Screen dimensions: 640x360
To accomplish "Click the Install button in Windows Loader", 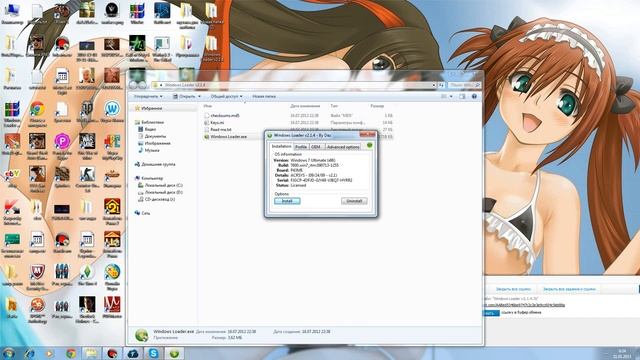I will 287,201.
